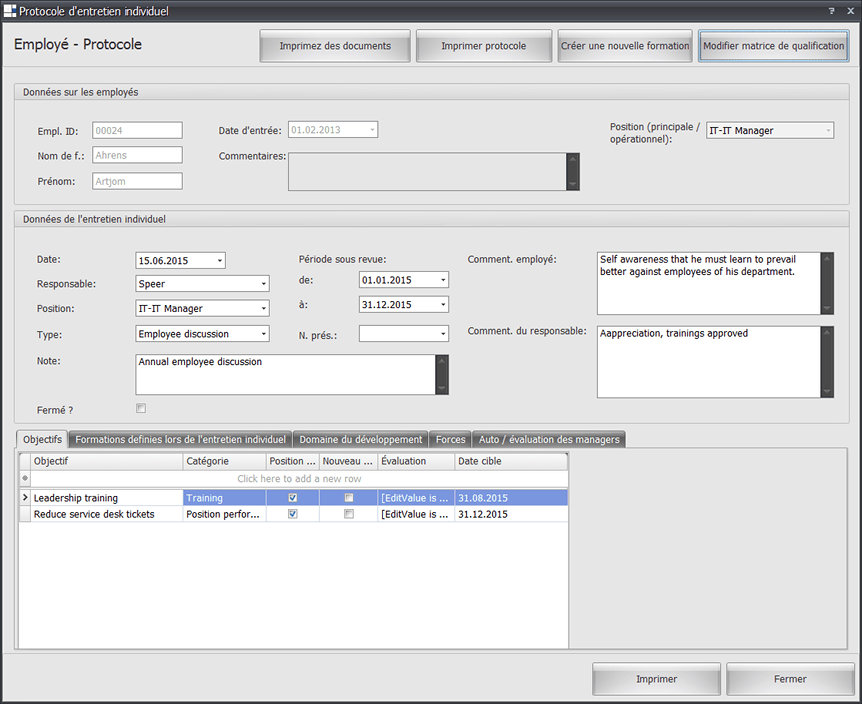Click the application icon in the title bar
This screenshot has width=862, height=704.
11,11
